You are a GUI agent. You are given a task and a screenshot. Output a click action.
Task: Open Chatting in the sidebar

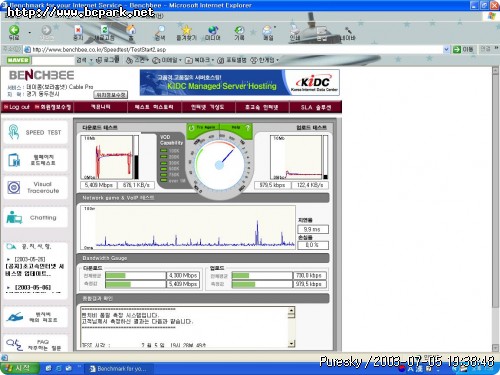coord(36,217)
